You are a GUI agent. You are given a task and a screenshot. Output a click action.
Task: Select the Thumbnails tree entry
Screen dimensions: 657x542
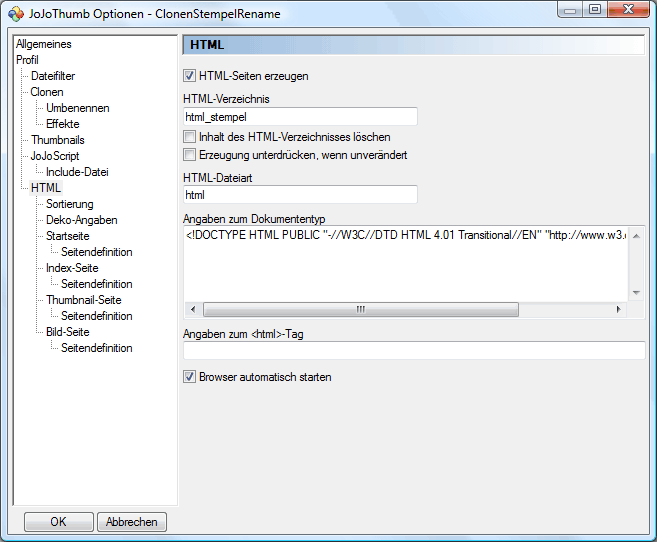pos(58,140)
